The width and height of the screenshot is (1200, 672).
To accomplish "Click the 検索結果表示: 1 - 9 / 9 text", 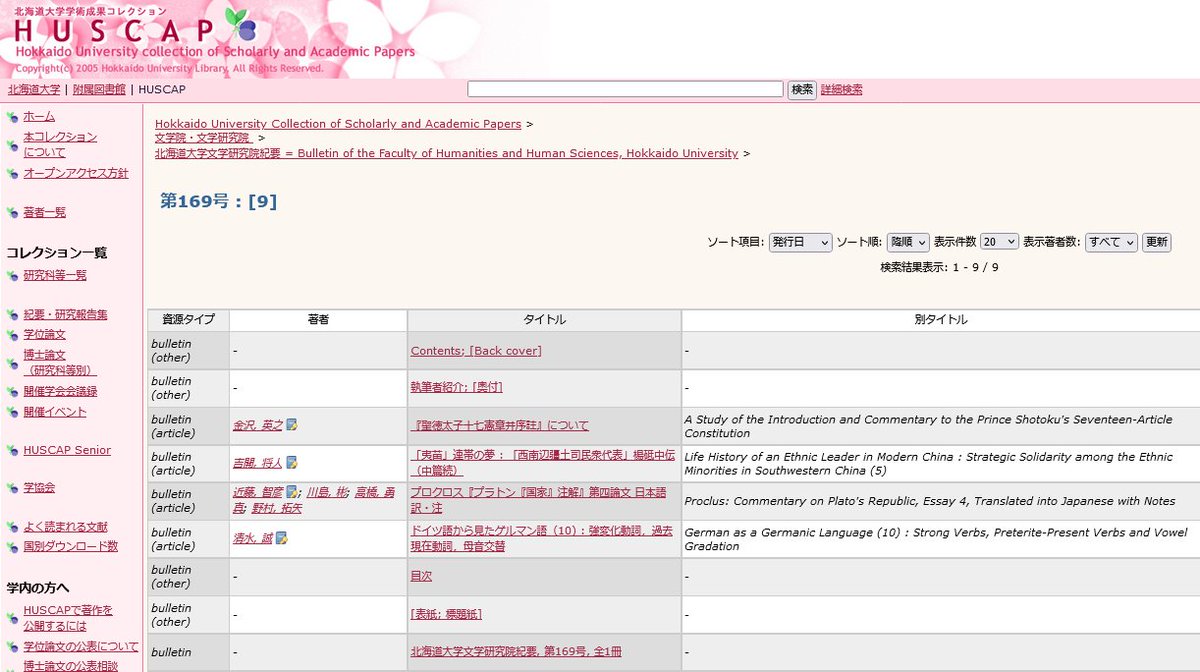I will tap(939, 267).
